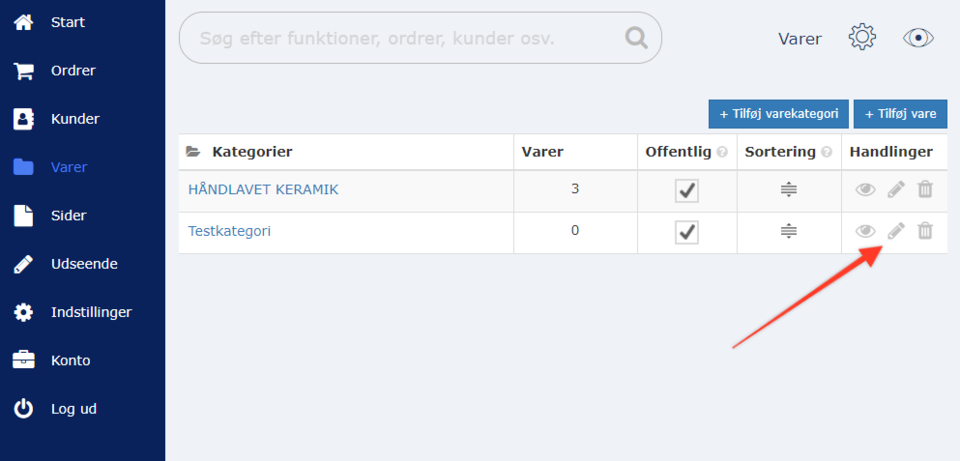The image size is (960, 461).
Task: Click the eye preview icon in header
Action: tap(918, 38)
